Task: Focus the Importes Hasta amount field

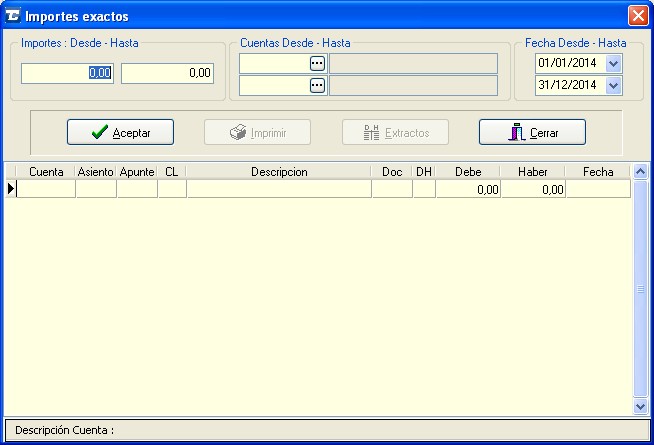Action: click(167, 73)
